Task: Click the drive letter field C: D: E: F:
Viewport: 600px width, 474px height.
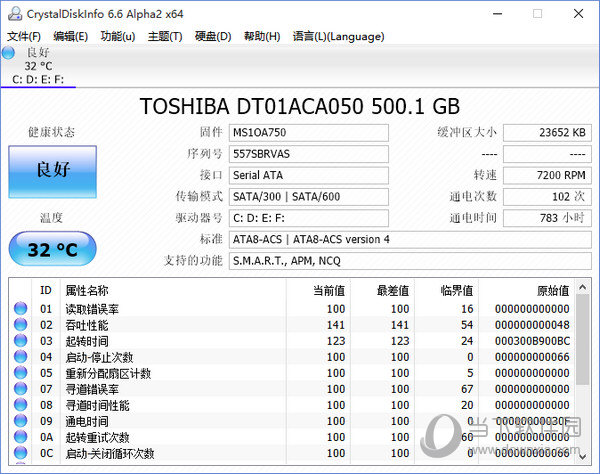Action: tap(308, 218)
